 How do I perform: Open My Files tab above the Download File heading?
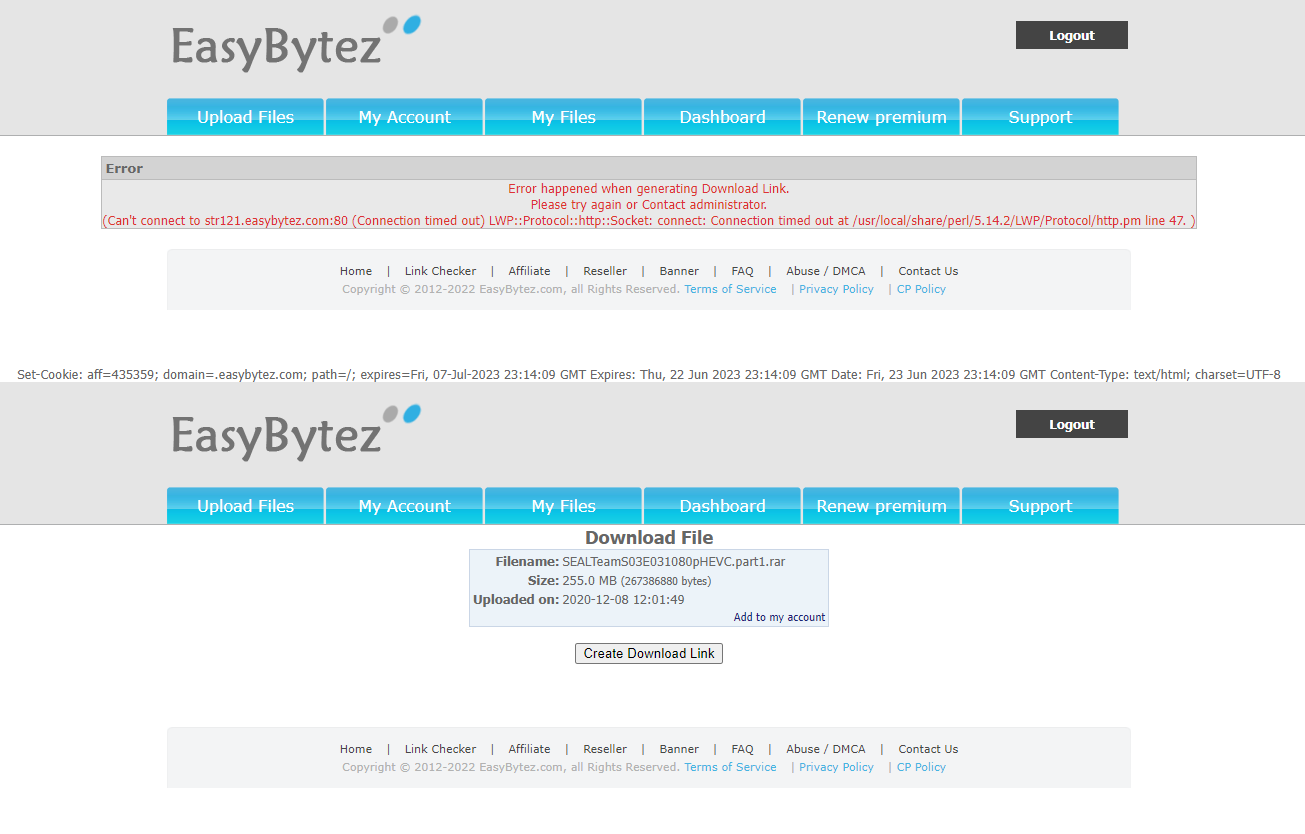point(563,506)
